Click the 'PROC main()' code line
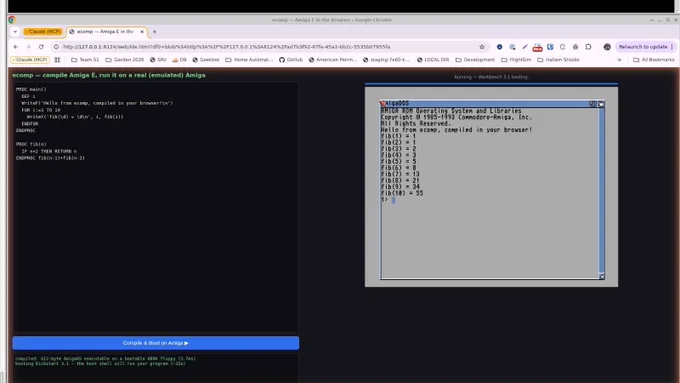680x383 pixels. pyautogui.click(x=31, y=89)
